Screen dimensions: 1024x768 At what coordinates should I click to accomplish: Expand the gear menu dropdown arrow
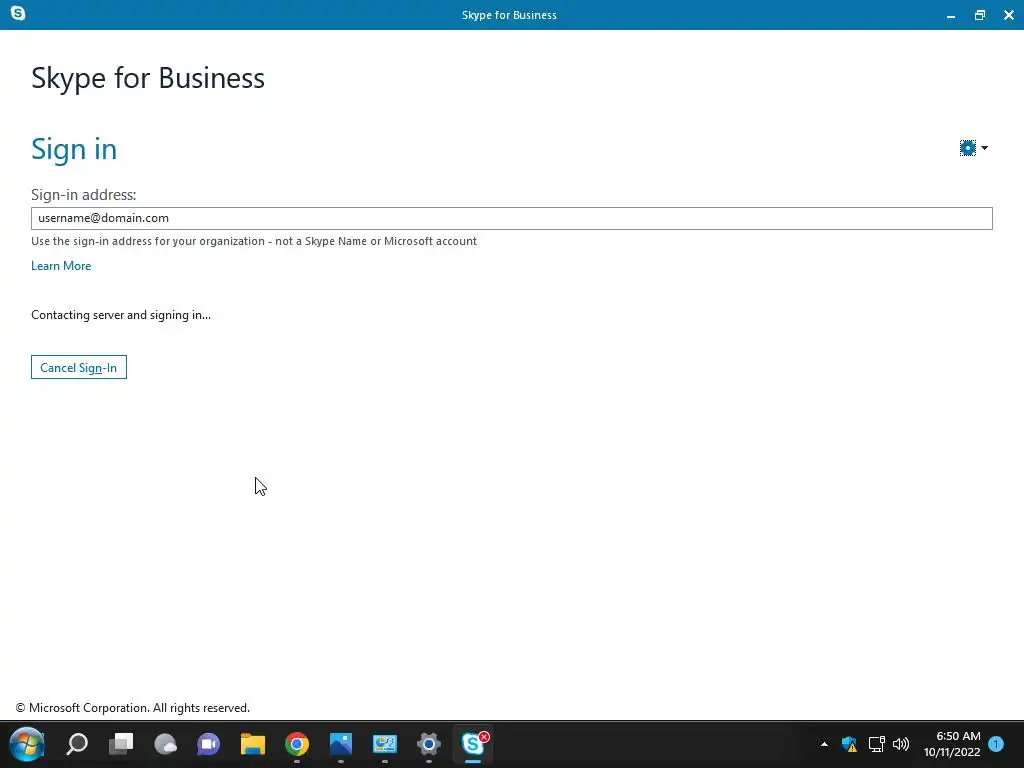click(984, 148)
